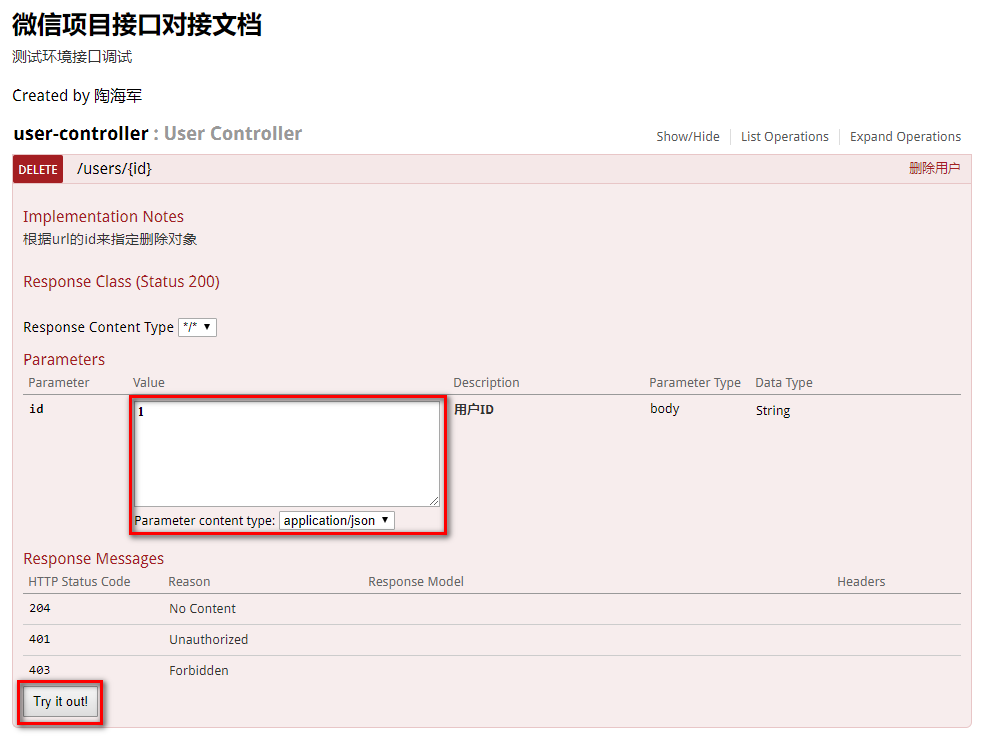
Task: Click the 403 Forbidden status row
Action: pos(198,670)
